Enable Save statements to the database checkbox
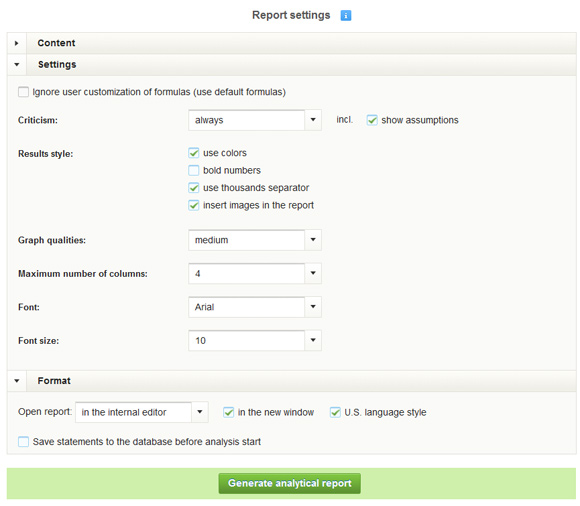The height and width of the screenshot is (506, 580). [x=23, y=442]
